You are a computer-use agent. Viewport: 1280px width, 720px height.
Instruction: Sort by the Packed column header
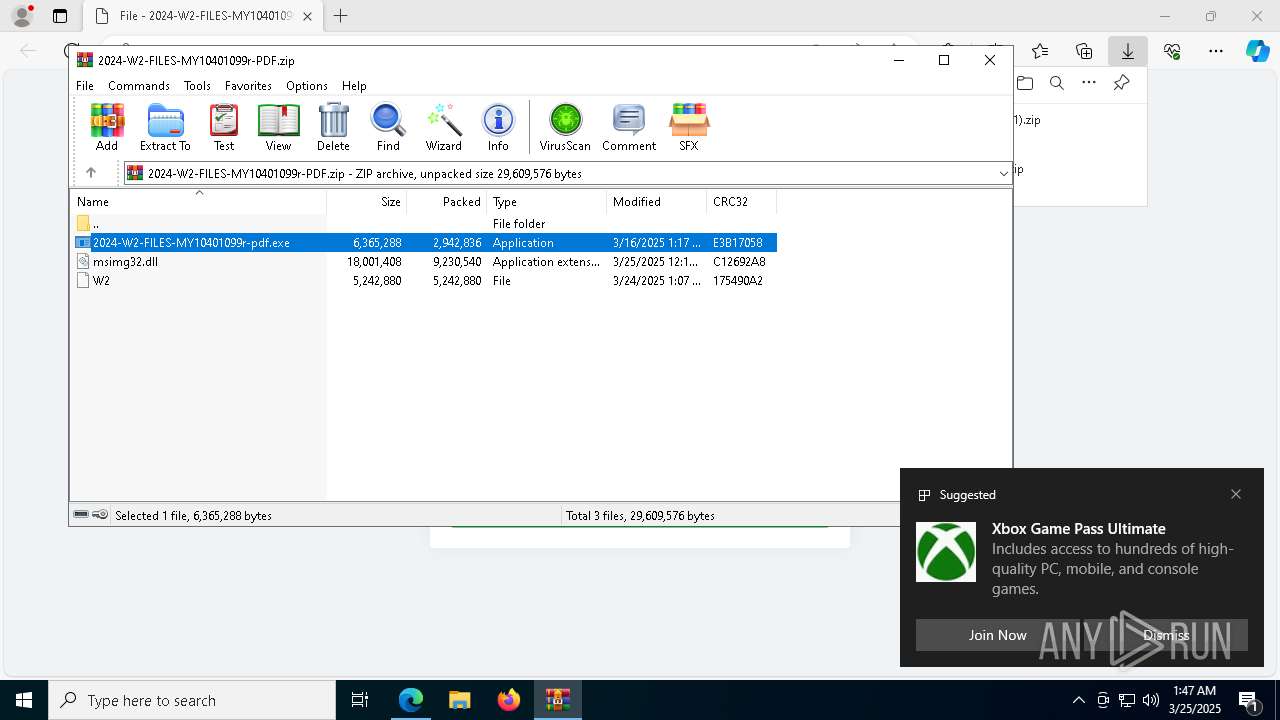(x=446, y=202)
